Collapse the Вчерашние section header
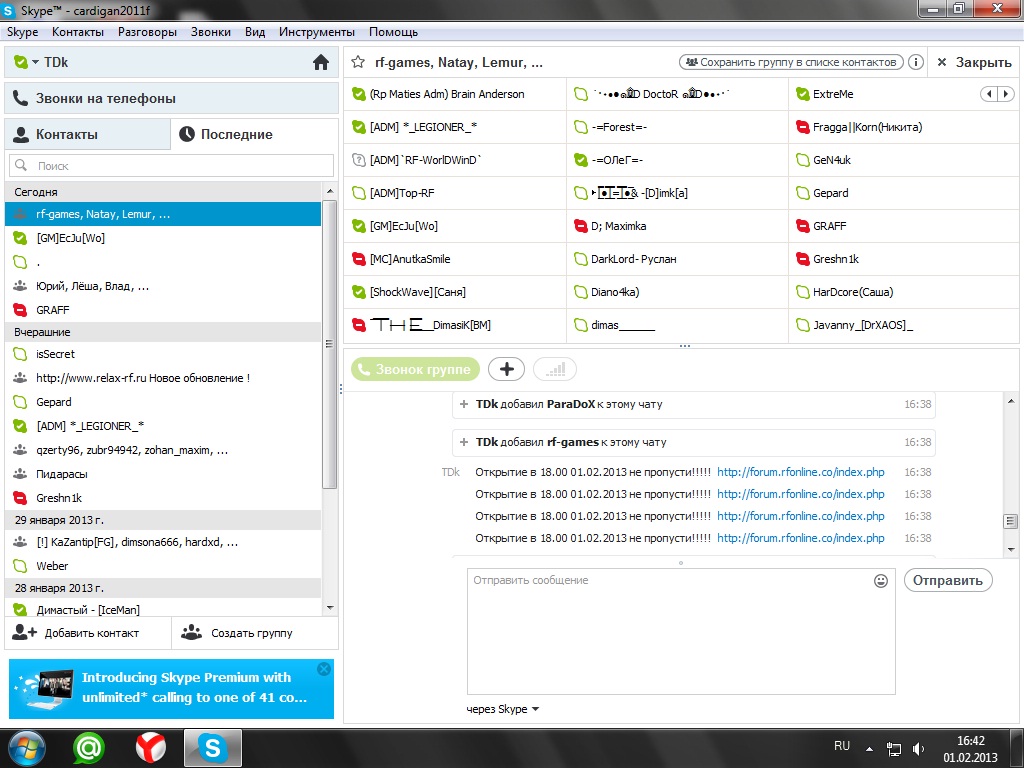 tap(163, 332)
